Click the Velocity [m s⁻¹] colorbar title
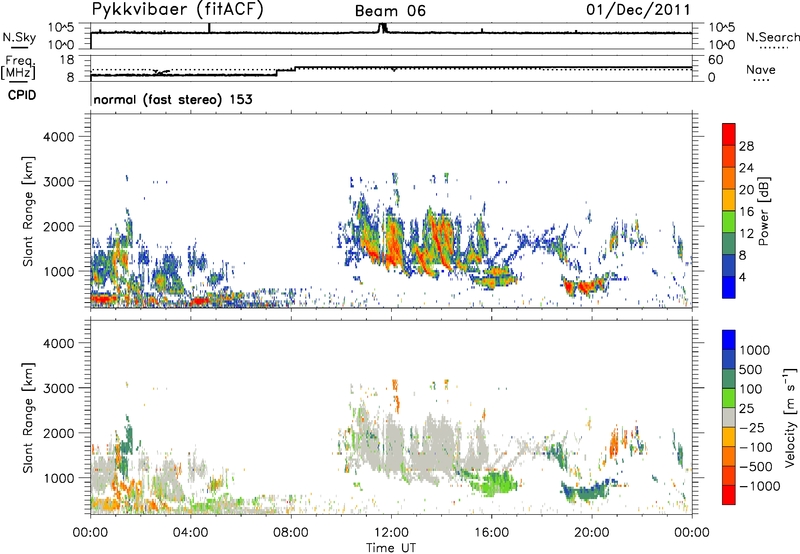Screen dimensions: 800x554 [x=790, y=417]
